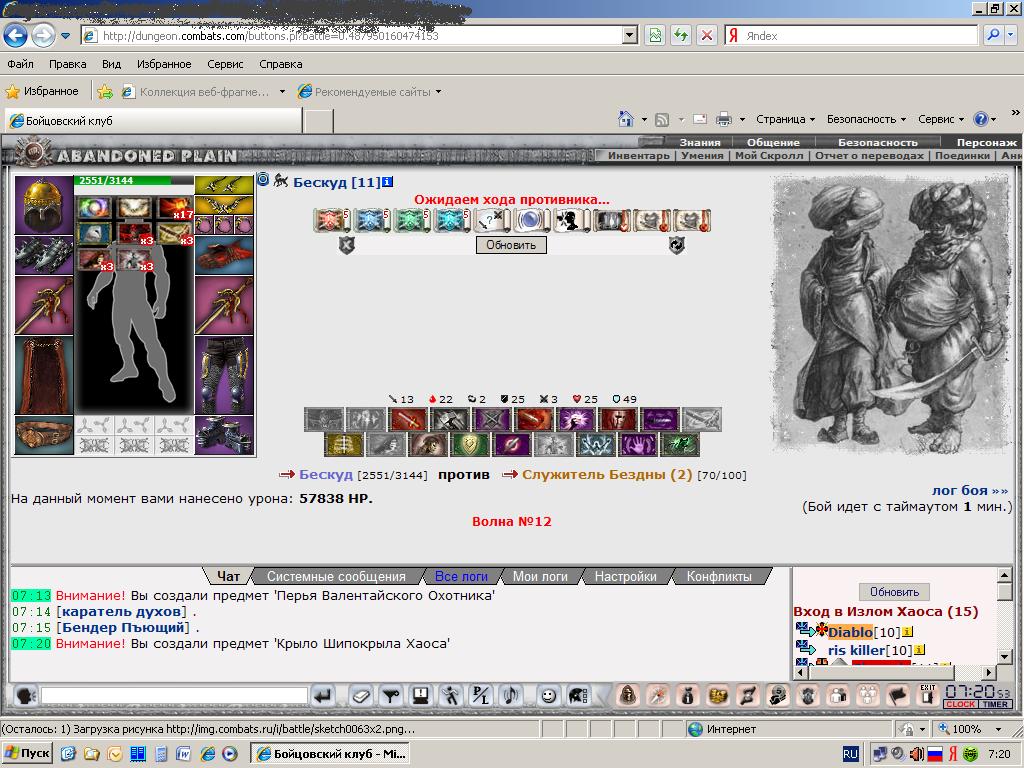Use the green shield defense technique
The height and width of the screenshot is (768, 1024).
pos(469,445)
